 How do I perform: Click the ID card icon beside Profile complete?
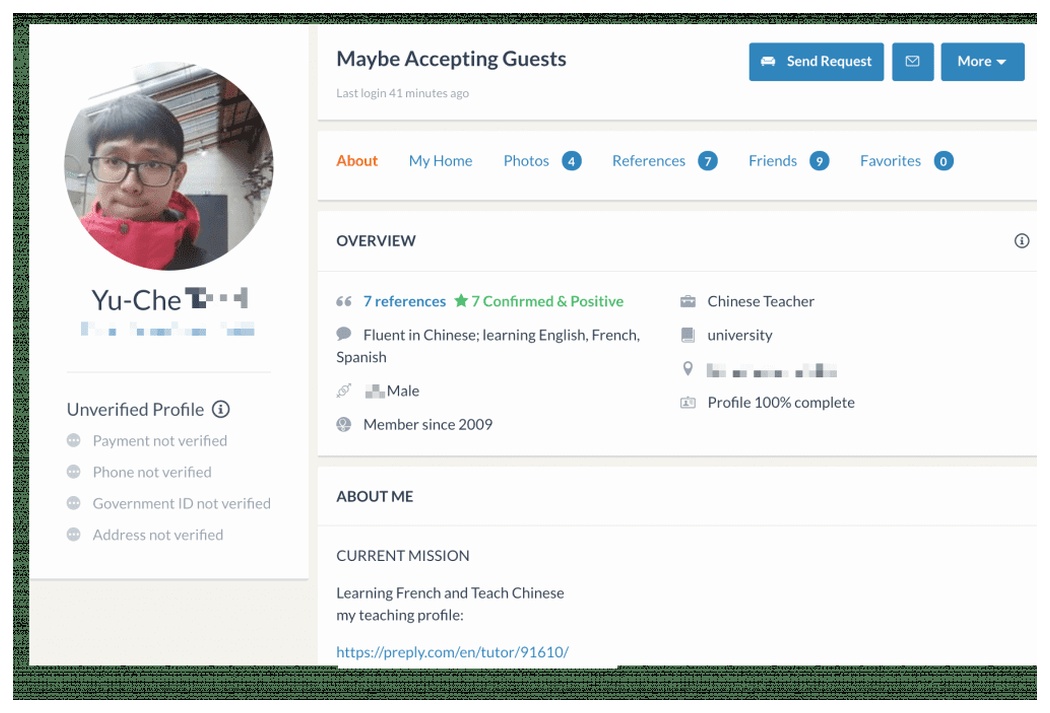point(688,402)
